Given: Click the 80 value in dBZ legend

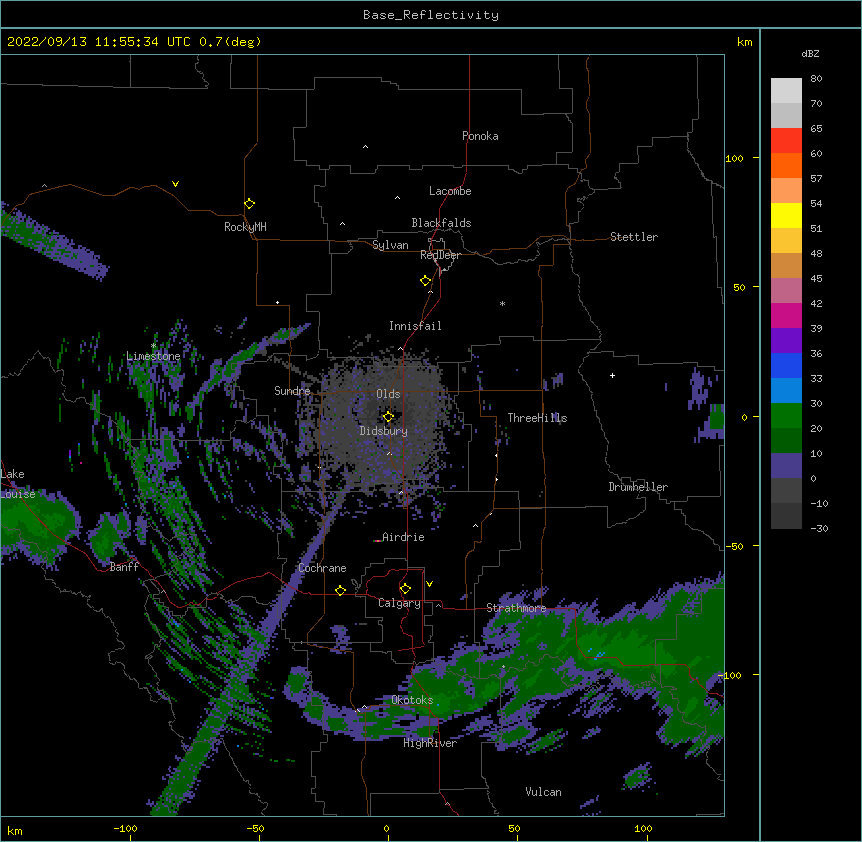Looking at the screenshot, I should click(x=816, y=79).
